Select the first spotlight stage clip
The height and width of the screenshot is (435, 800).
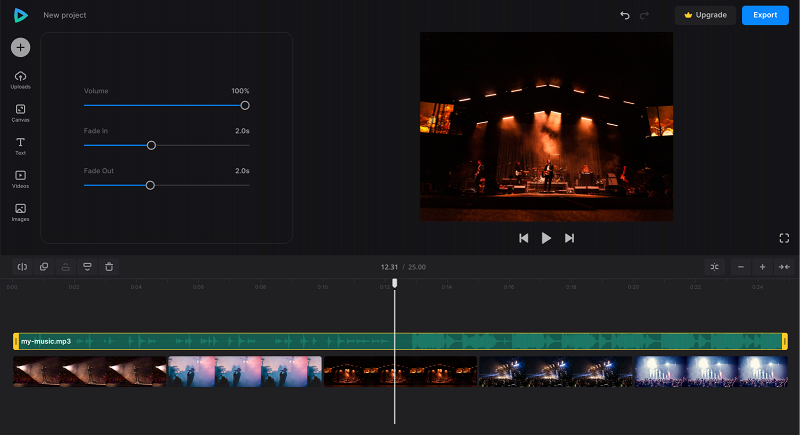click(90, 371)
